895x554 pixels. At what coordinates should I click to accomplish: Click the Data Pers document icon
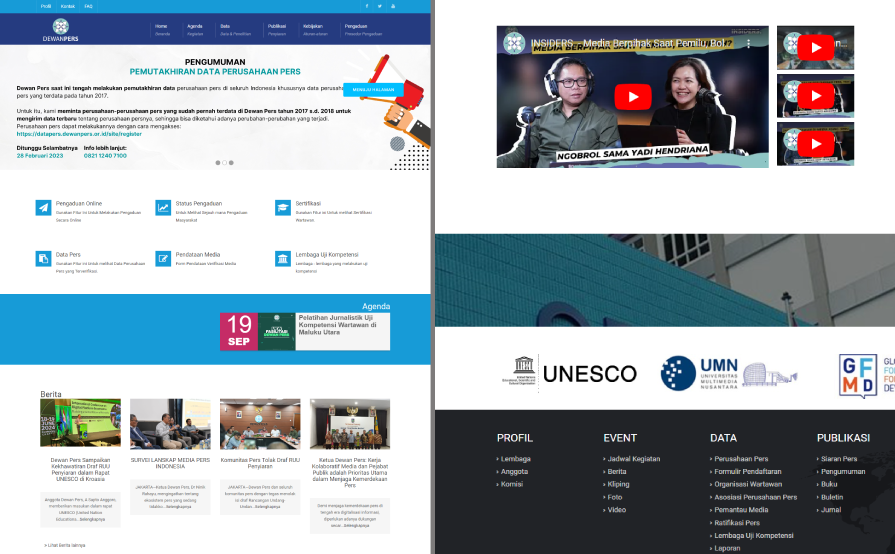(x=43, y=259)
